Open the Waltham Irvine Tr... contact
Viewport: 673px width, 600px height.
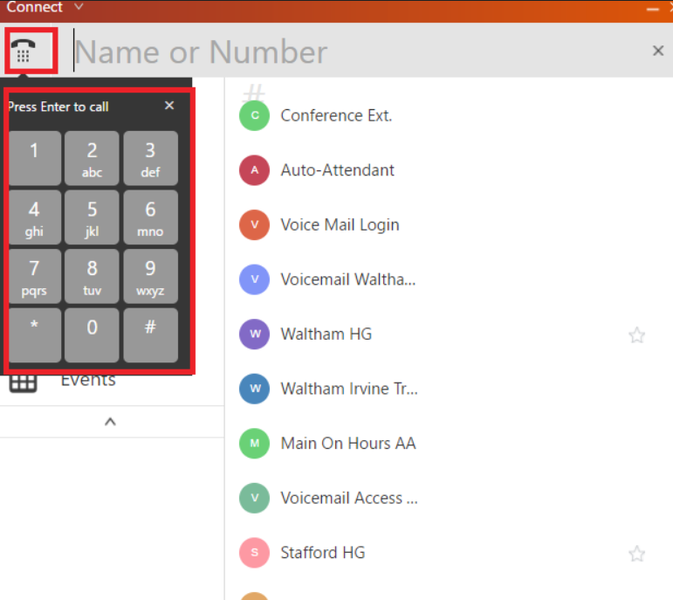point(349,388)
